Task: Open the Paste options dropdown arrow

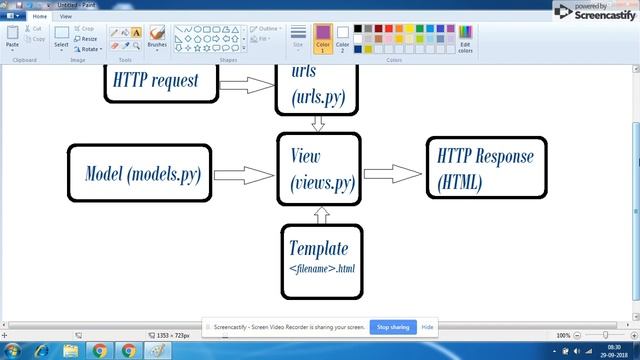Action: (12, 50)
